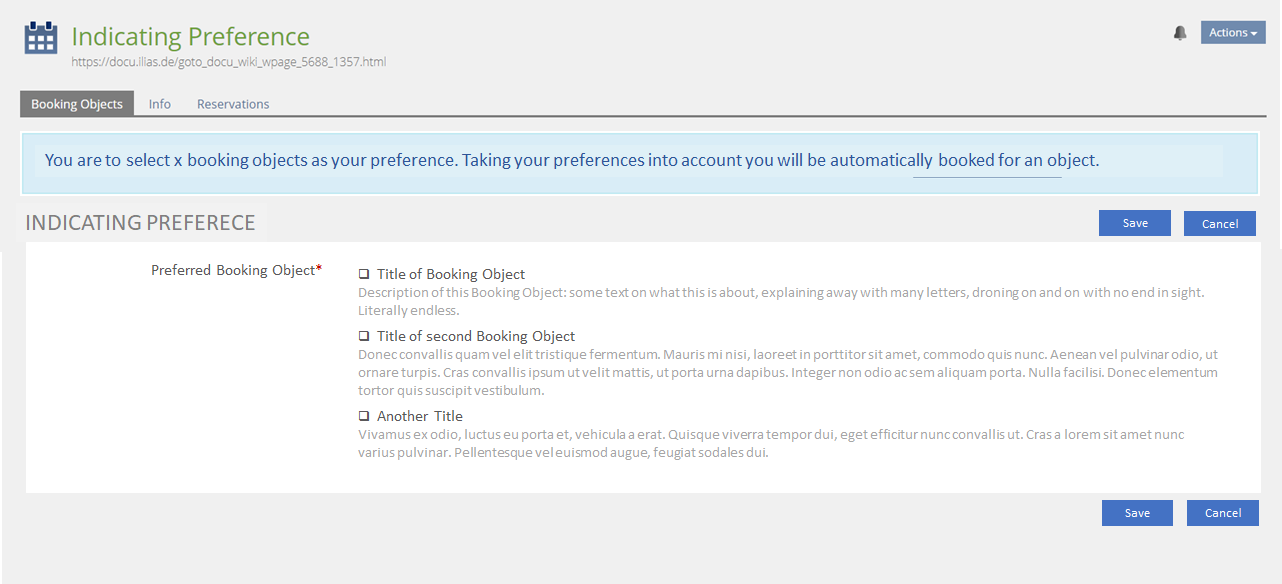Check the 'Title of second Booking Object' box
This screenshot has width=1282, height=584.
point(364,336)
